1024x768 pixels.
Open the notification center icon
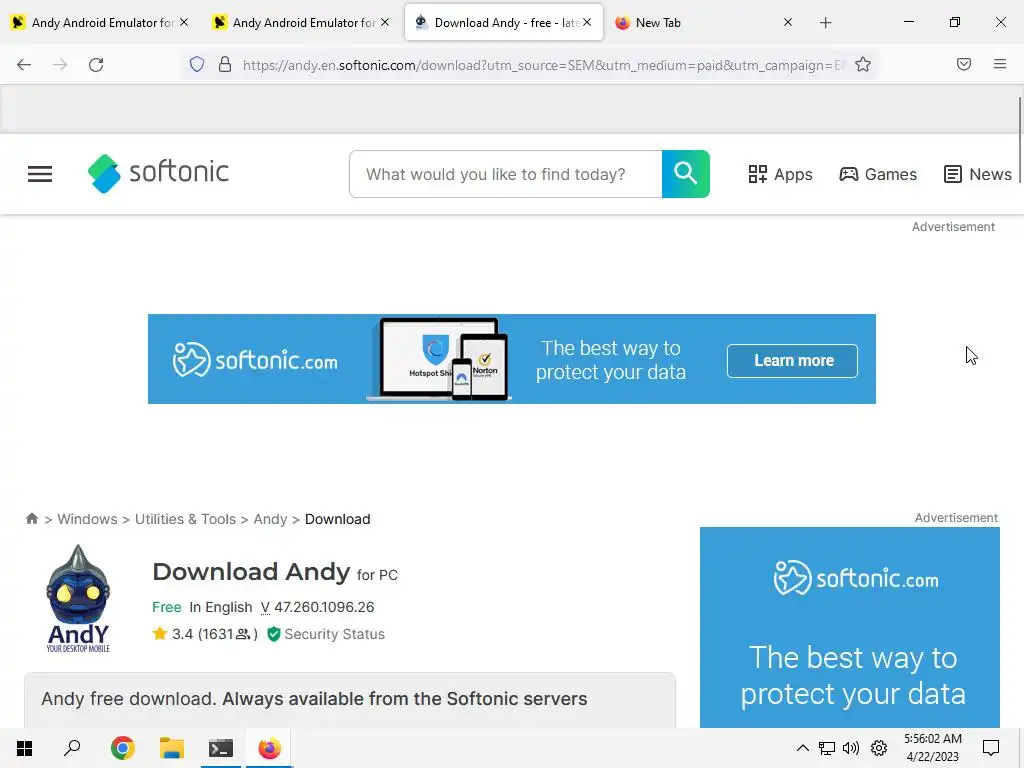pos(991,748)
